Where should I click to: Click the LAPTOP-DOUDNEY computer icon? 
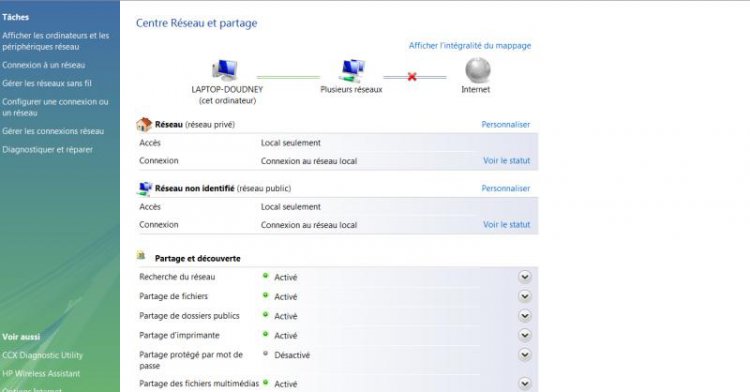[225, 70]
